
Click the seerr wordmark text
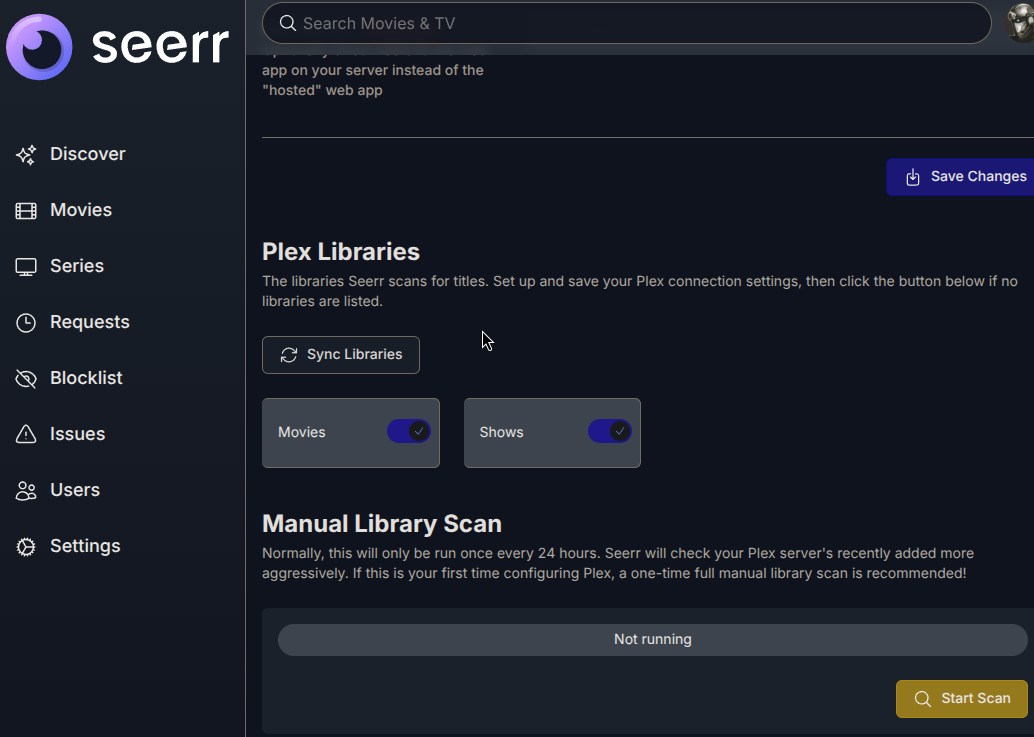click(x=161, y=46)
